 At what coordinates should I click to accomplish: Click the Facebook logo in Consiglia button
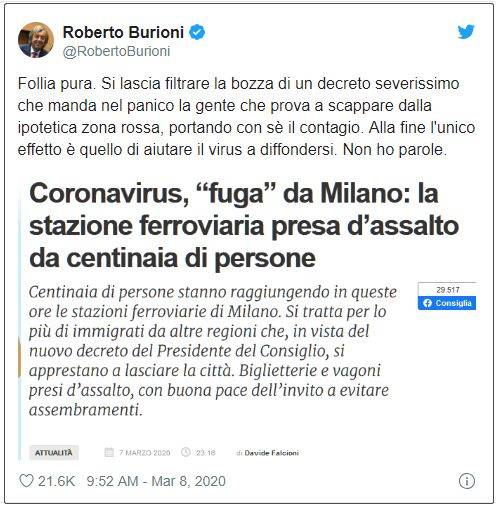click(x=428, y=303)
